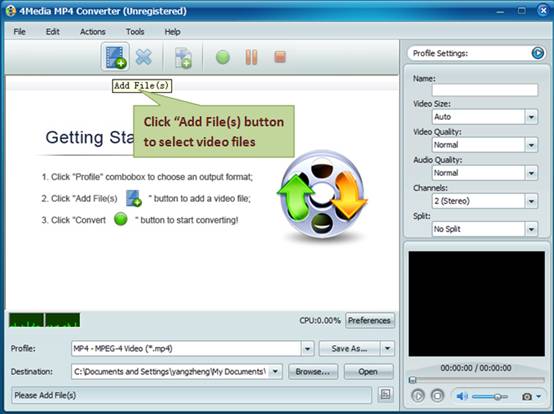The width and height of the screenshot is (554, 414).
Task: Click the Preferences button
Action: pos(370,320)
